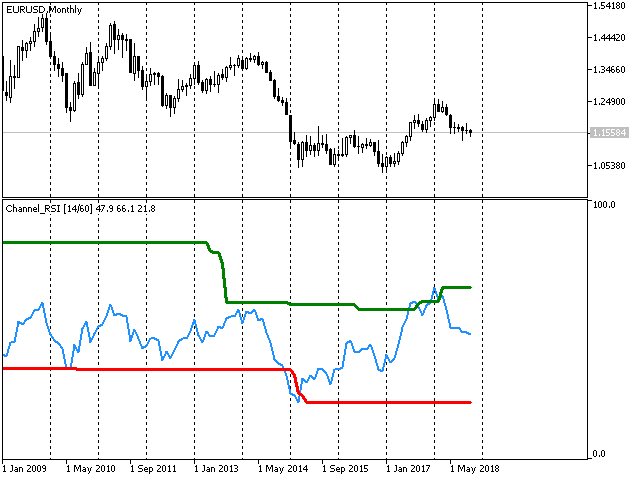Screen dimensions: 640x480
Task: Select the 1 Sep 2011 date marker
Action: pyautogui.click(x=155, y=467)
